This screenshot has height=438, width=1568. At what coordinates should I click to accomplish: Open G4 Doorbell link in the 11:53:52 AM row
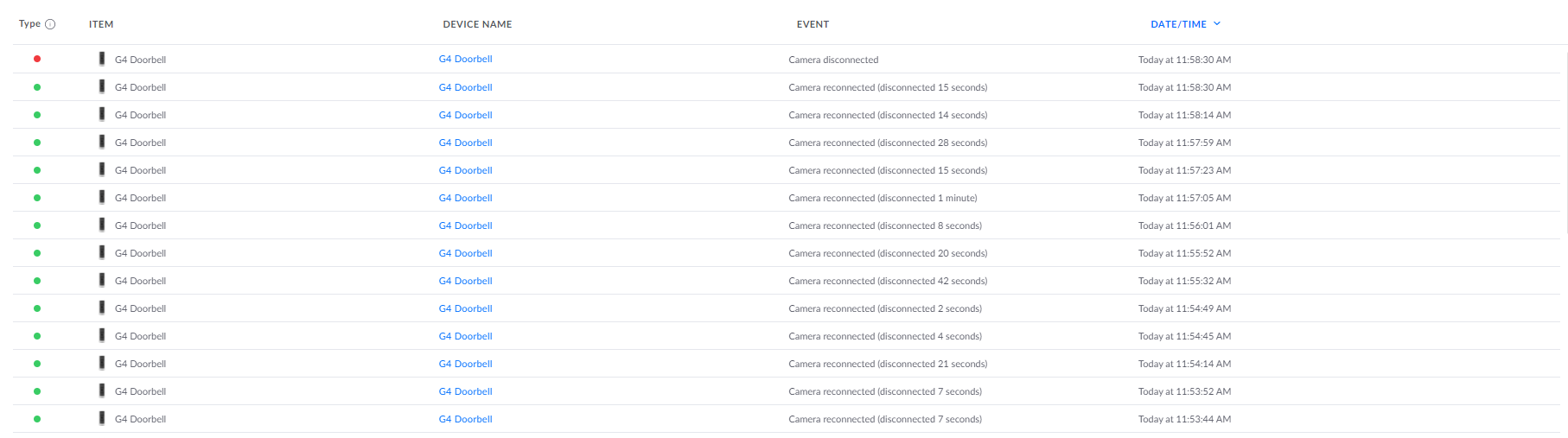465,391
